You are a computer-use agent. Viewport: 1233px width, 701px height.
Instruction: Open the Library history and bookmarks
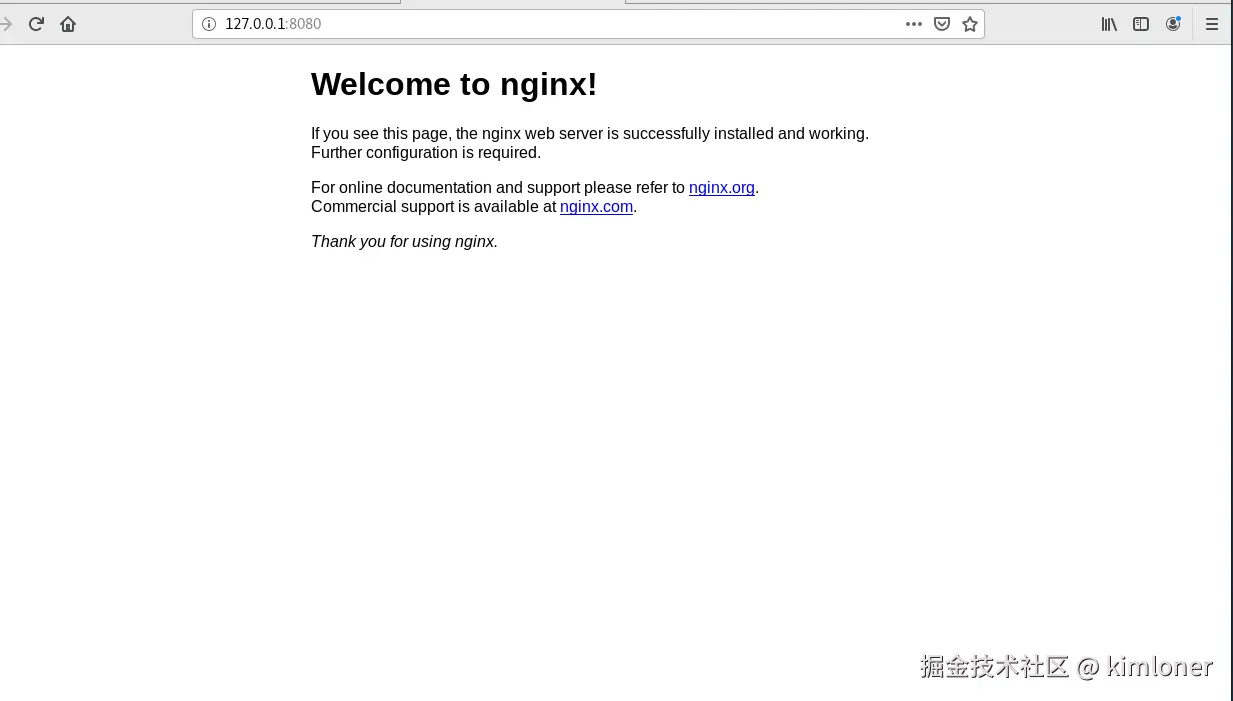(x=1109, y=24)
